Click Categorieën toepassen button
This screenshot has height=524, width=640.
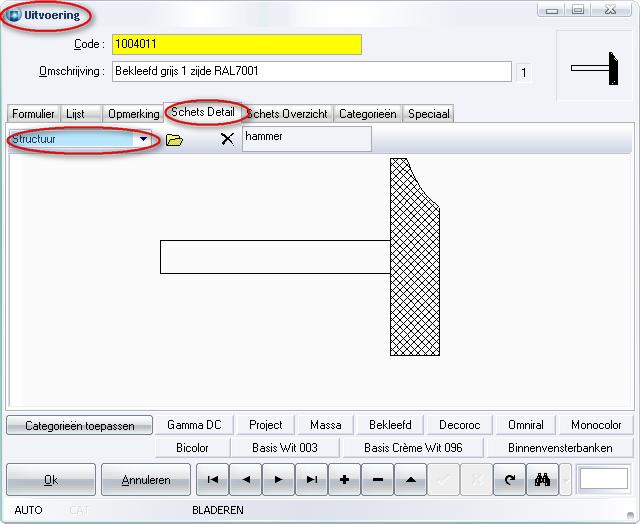pos(80,426)
